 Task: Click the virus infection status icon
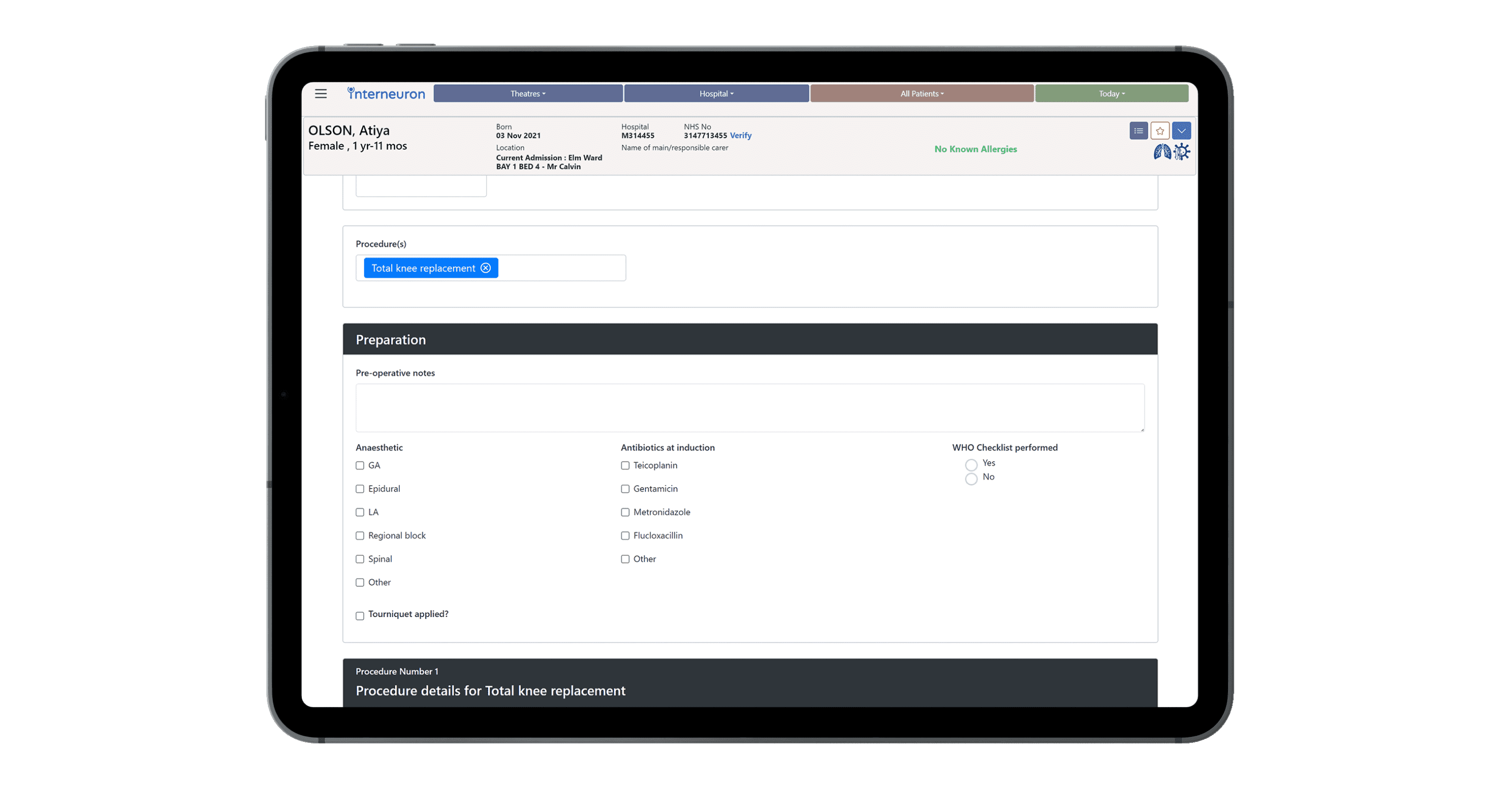(1181, 152)
